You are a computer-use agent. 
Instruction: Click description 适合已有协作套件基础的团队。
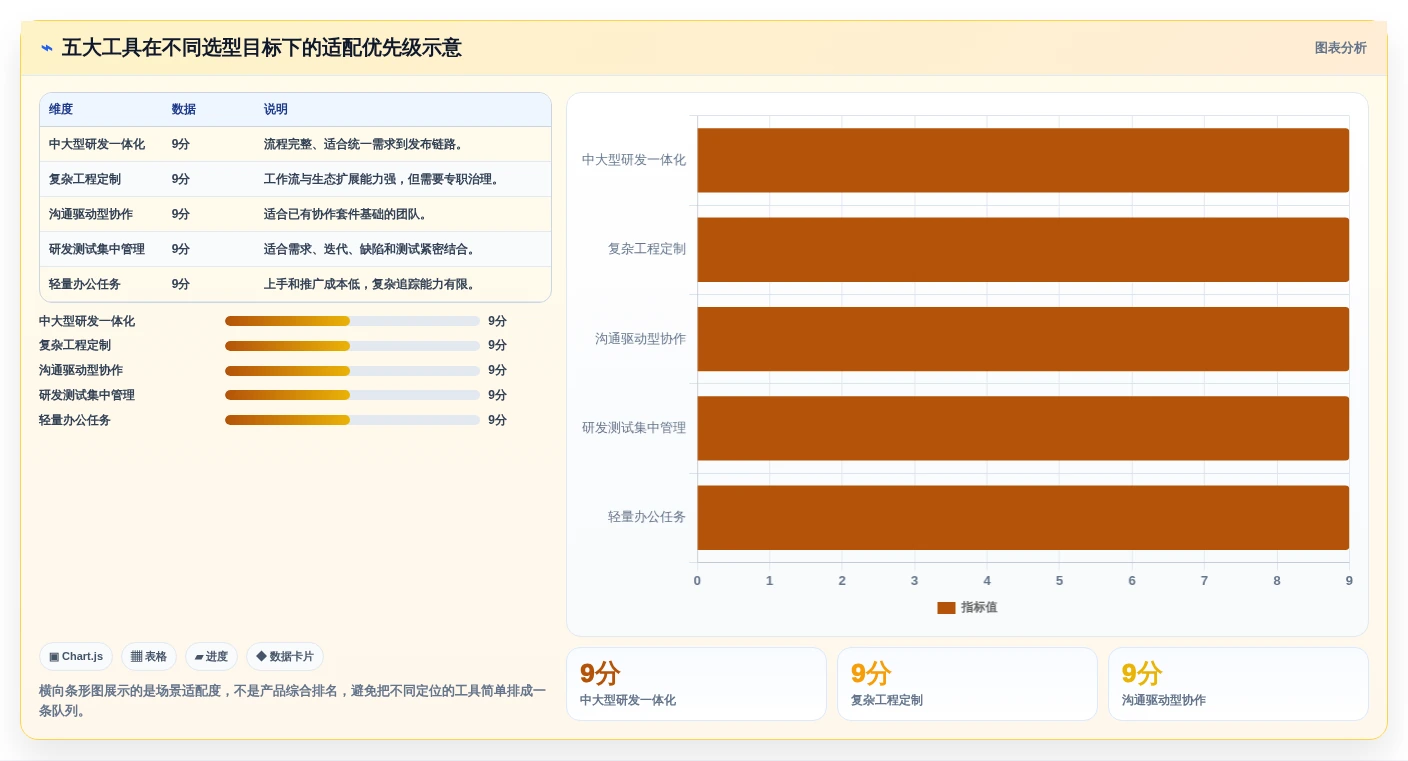click(x=348, y=214)
